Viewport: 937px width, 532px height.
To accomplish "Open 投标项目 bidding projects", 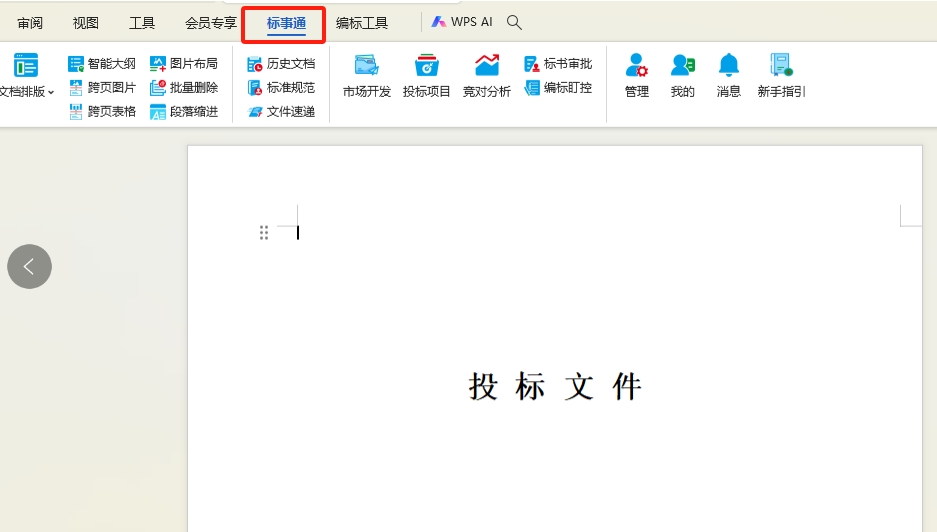I will click(426, 75).
